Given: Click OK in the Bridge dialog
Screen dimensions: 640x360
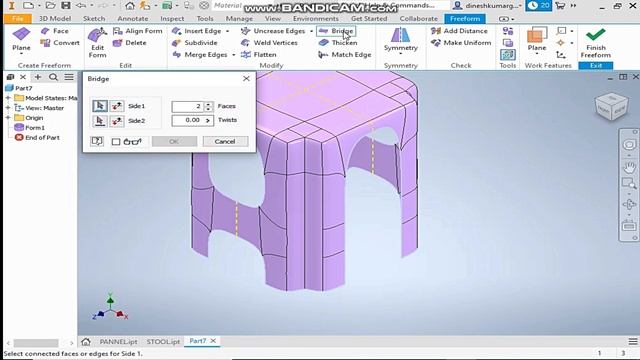Looking at the screenshot, I should coord(174,142).
